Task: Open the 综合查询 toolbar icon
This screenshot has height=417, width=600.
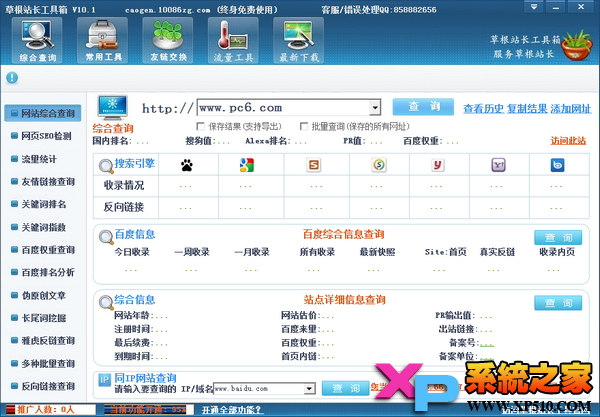Action: click(x=37, y=41)
